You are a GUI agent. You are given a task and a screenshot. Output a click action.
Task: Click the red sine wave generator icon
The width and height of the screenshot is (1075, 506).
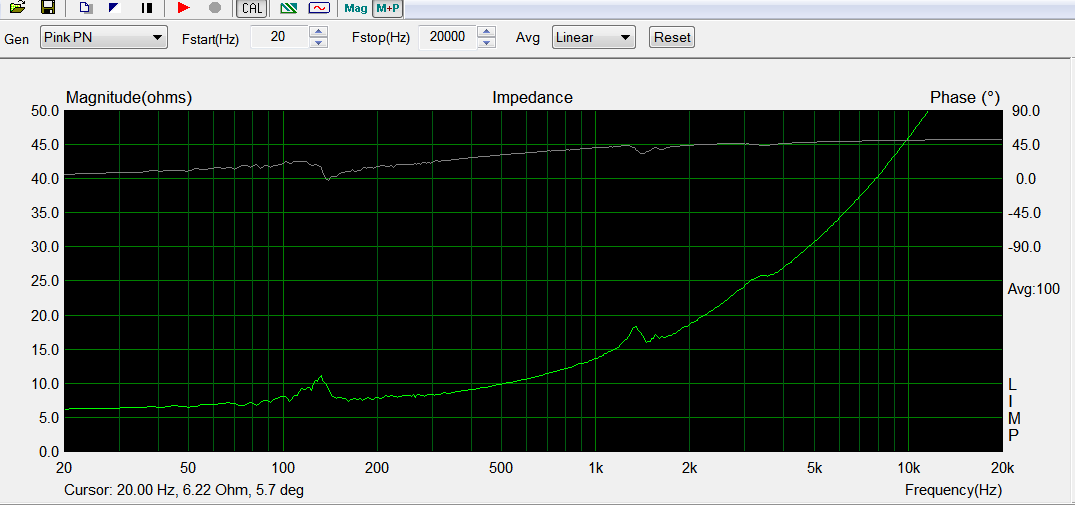[x=319, y=8]
